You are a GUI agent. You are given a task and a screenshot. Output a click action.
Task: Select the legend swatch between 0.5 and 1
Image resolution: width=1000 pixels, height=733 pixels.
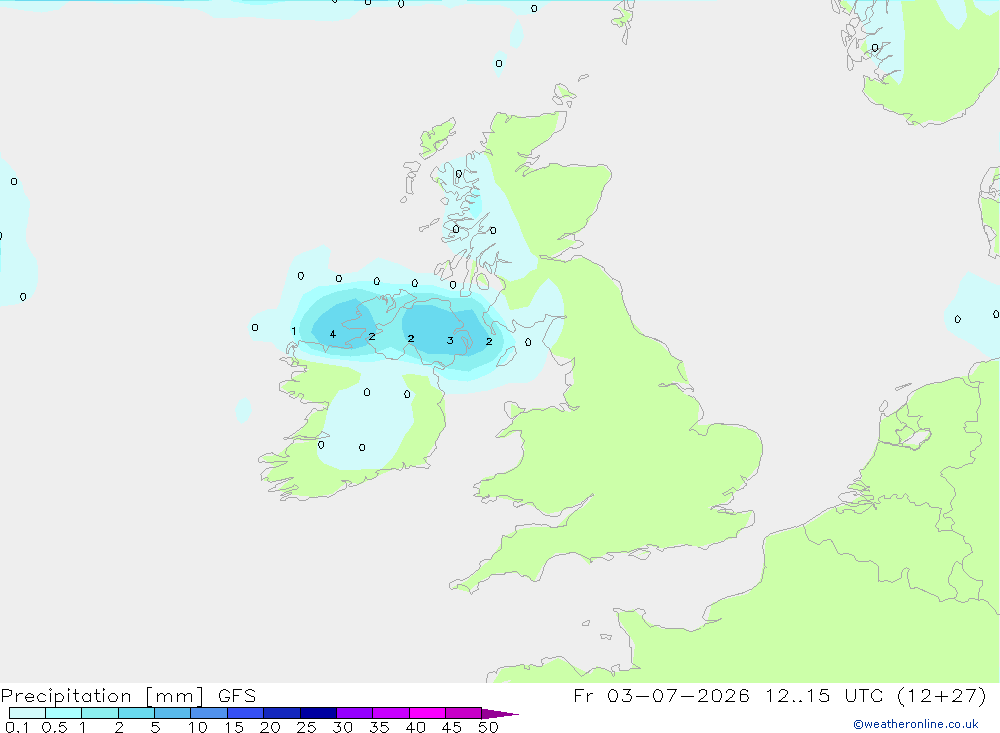(x=64, y=713)
